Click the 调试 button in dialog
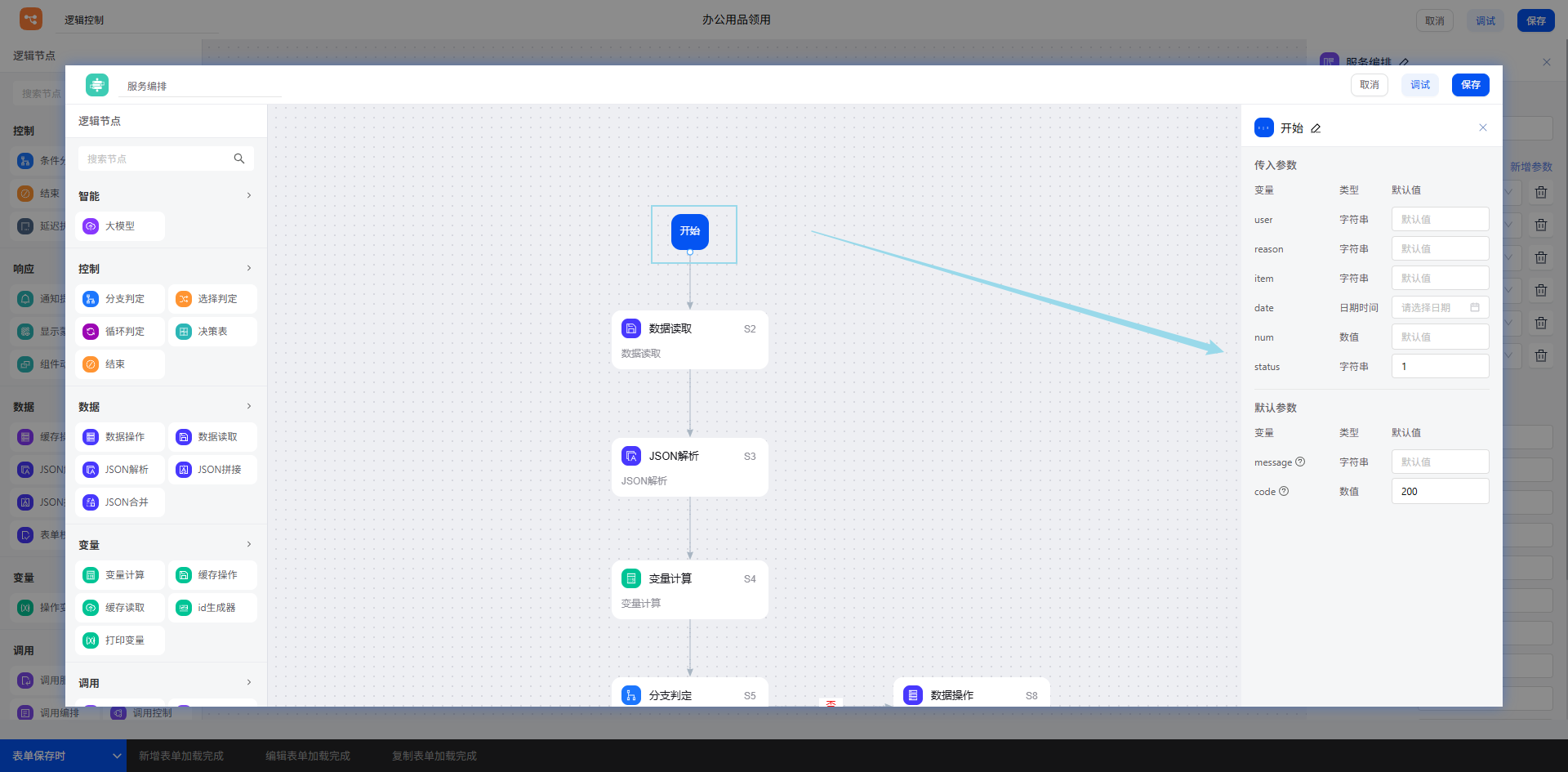 [1419, 85]
